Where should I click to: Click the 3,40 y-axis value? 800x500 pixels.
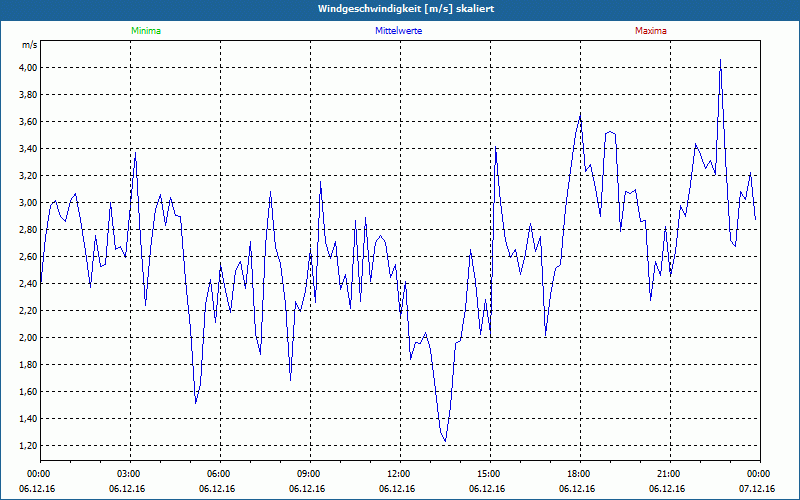coord(29,149)
